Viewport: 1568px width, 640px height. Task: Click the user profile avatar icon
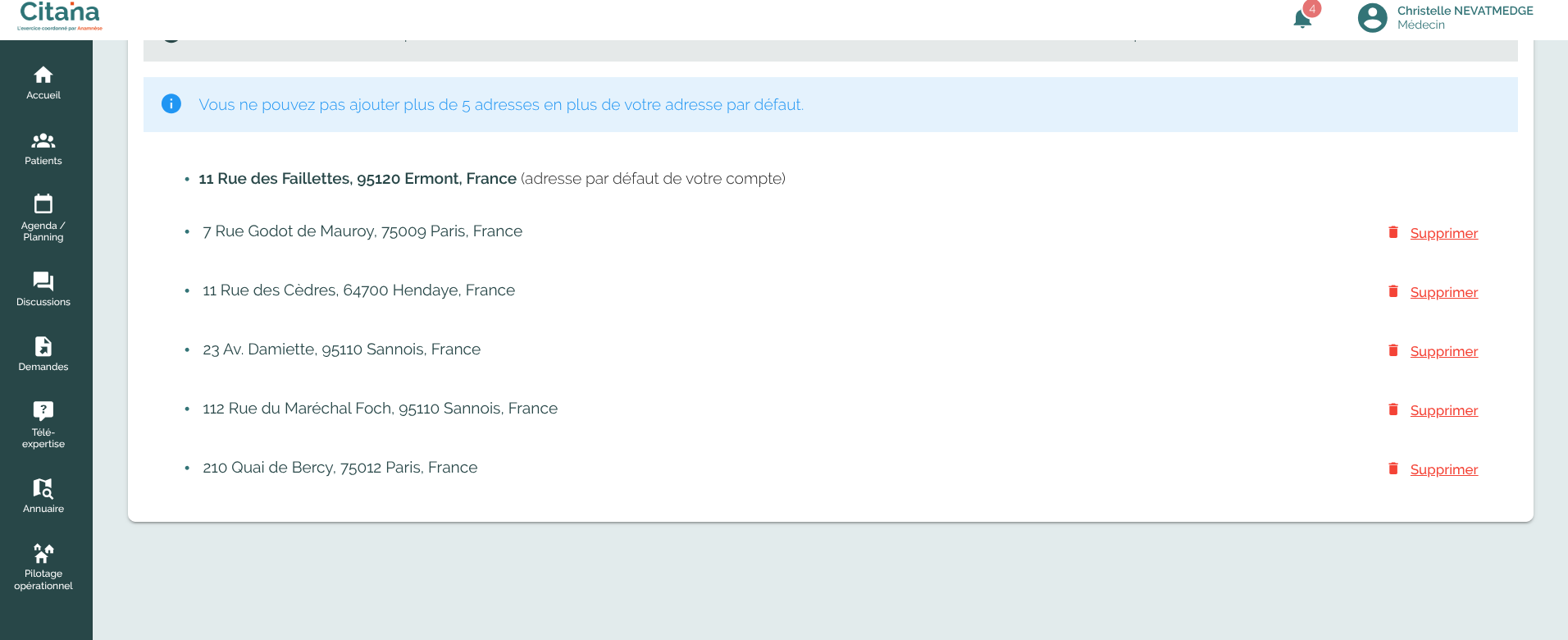coord(1372,17)
